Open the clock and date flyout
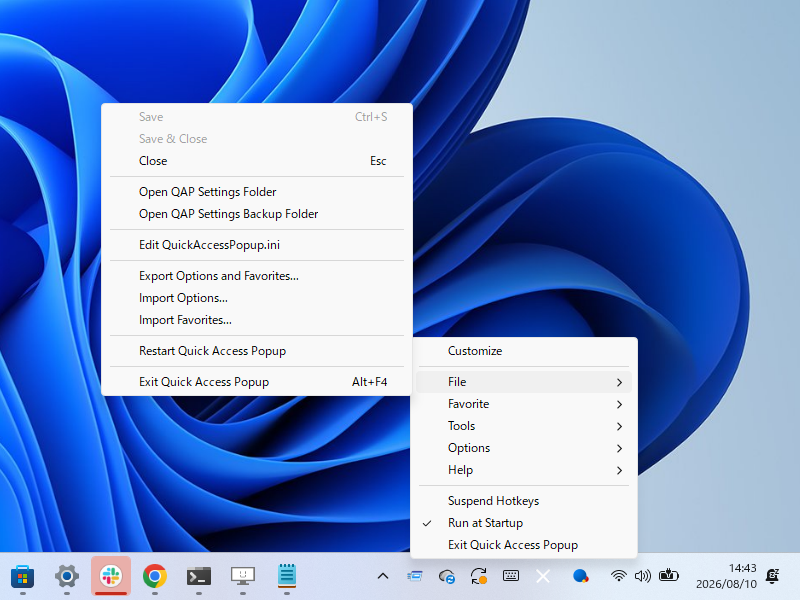The image size is (800, 600). point(727,576)
